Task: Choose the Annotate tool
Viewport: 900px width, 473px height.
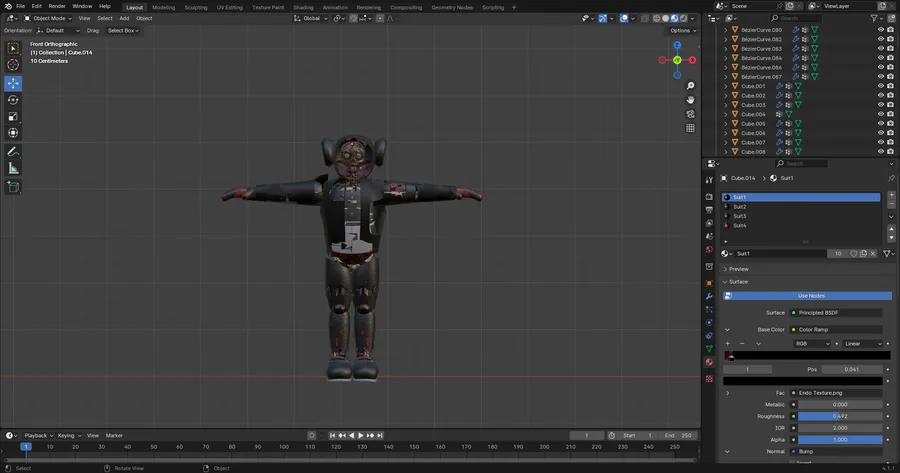Action: point(13,151)
